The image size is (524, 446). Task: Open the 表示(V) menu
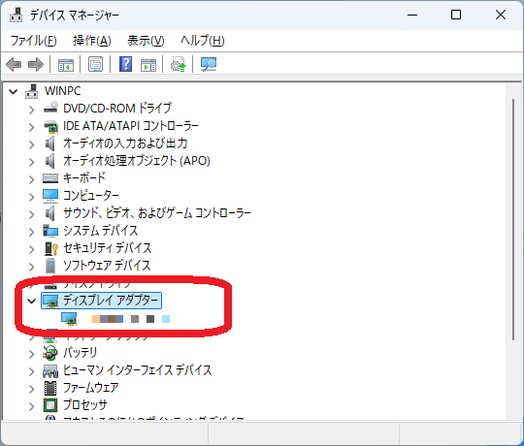click(146, 41)
